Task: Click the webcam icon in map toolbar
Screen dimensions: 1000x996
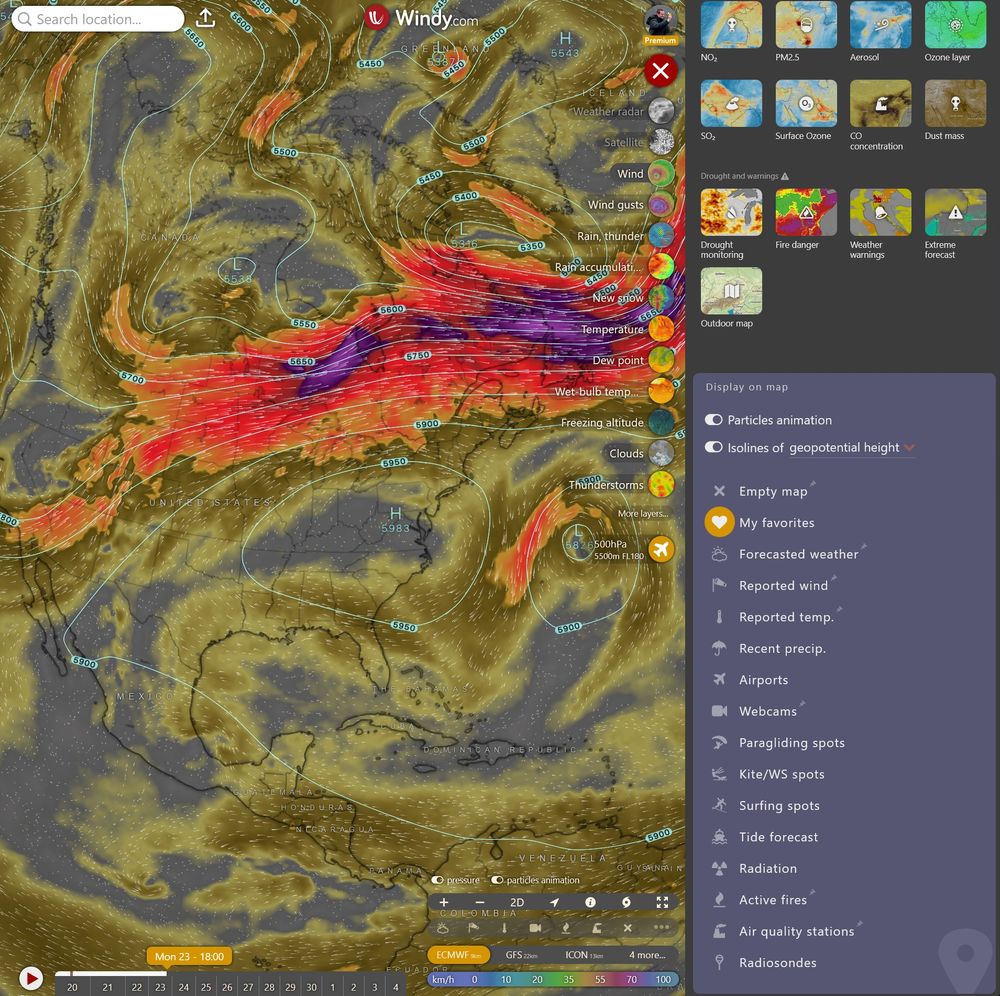Action: [x=535, y=928]
